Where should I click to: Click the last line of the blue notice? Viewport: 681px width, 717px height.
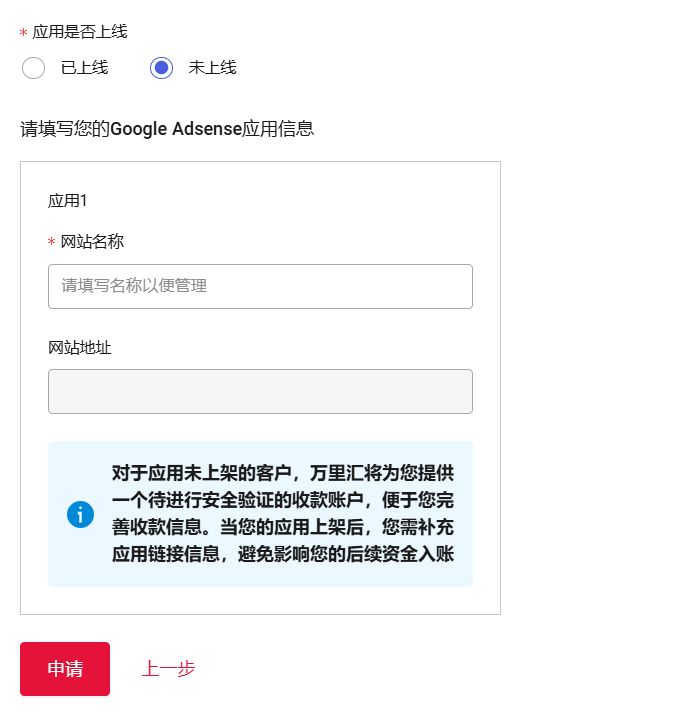click(283, 553)
